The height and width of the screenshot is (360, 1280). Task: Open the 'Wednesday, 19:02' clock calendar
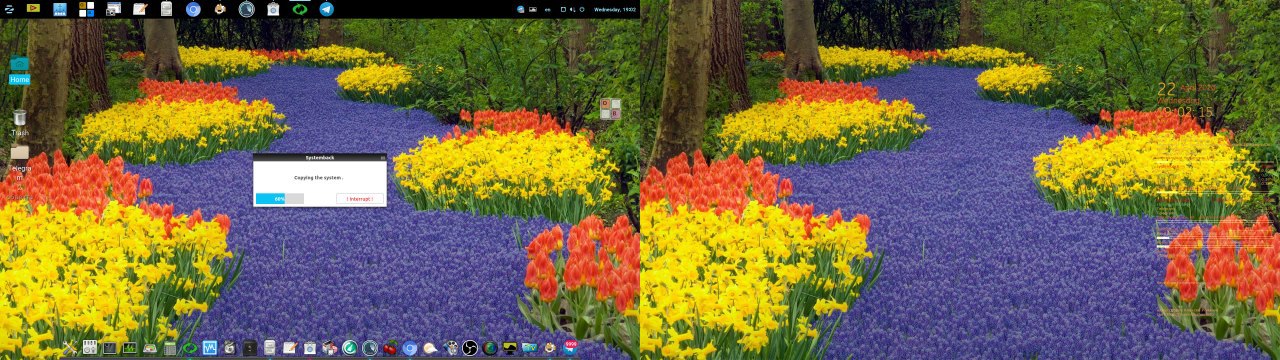tap(614, 9)
